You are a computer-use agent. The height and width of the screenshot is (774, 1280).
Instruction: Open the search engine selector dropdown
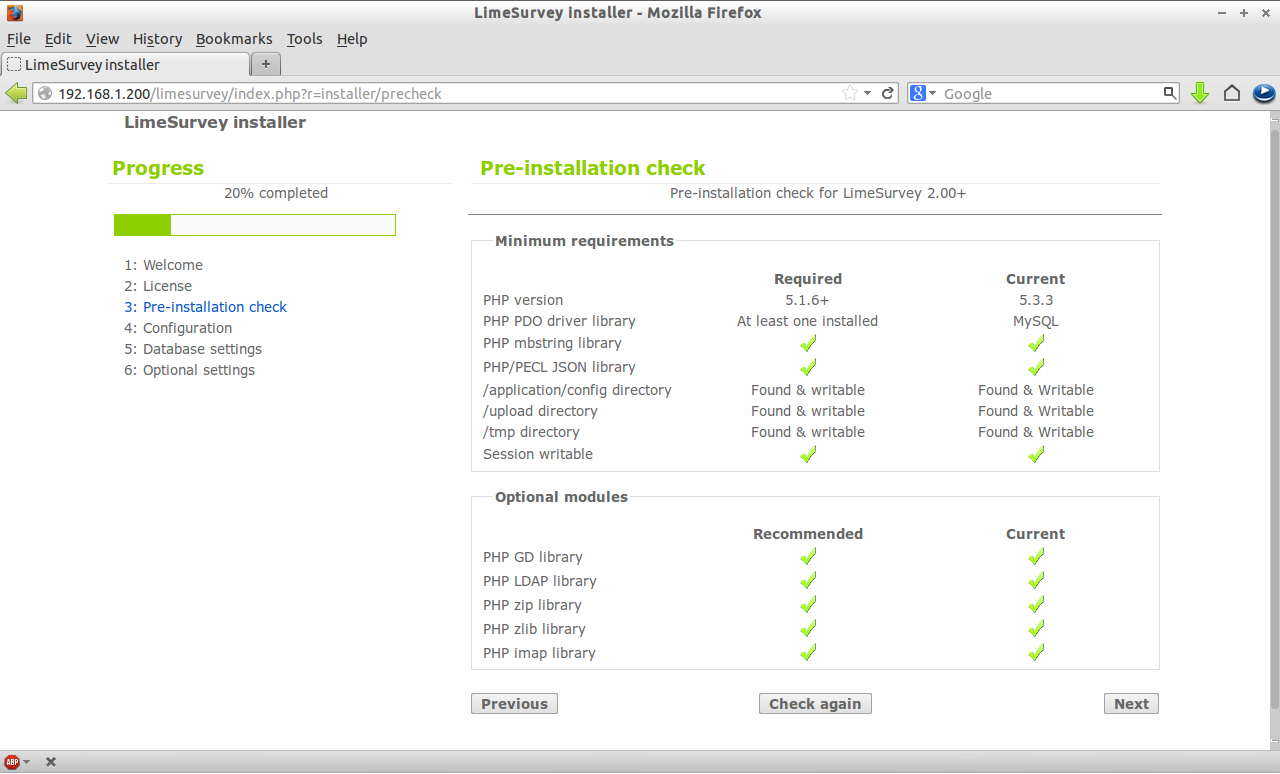pos(933,93)
